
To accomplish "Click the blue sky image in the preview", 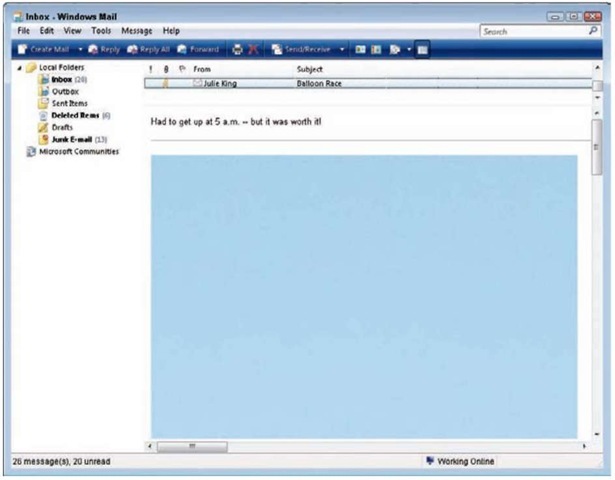I will click(x=364, y=296).
